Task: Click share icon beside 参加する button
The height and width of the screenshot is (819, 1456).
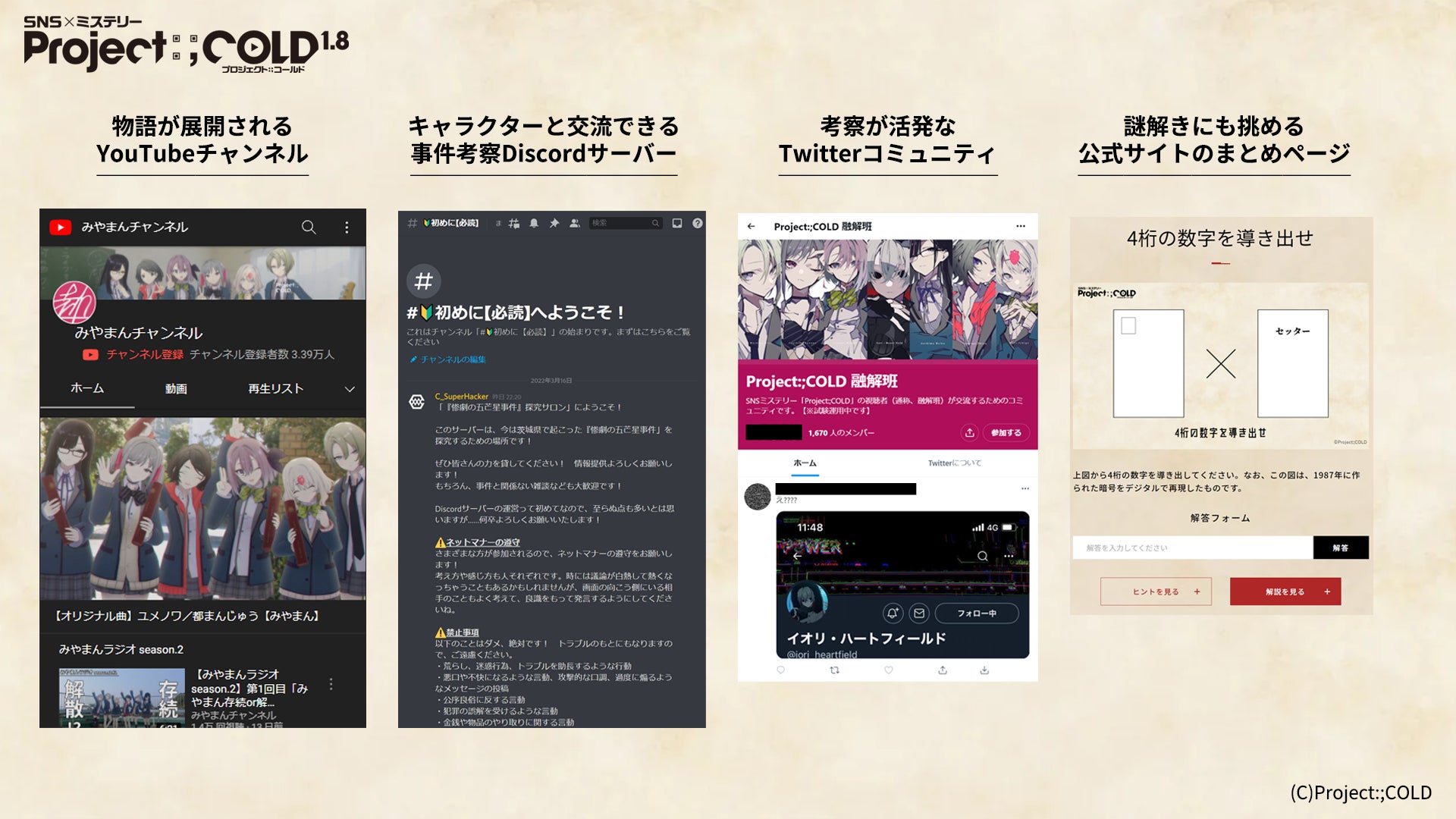Action: [x=969, y=432]
